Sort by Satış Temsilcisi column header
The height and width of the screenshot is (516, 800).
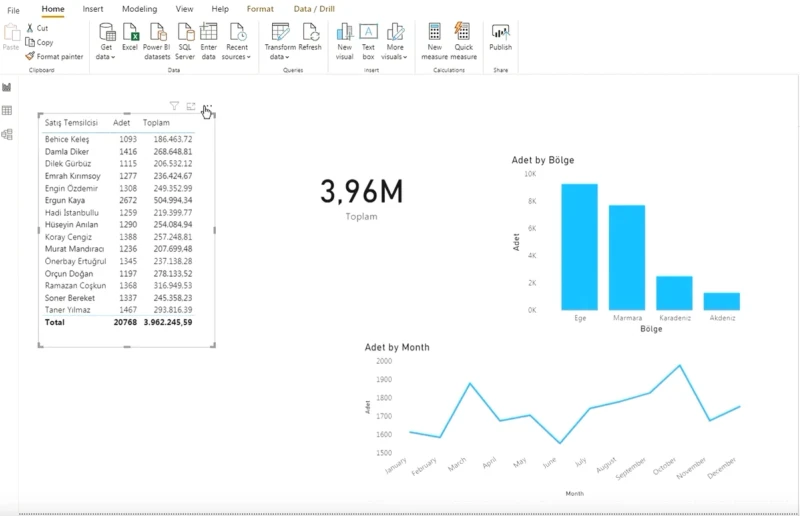71,122
